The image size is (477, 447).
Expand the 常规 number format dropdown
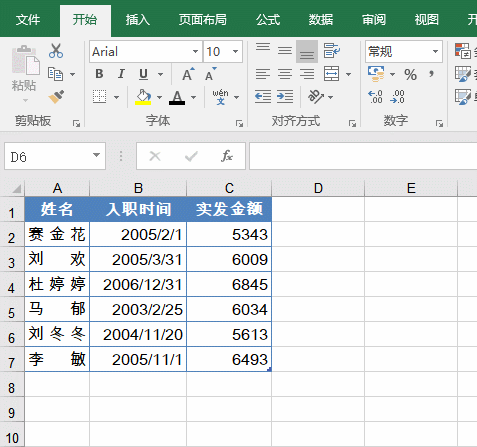(x=435, y=52)
